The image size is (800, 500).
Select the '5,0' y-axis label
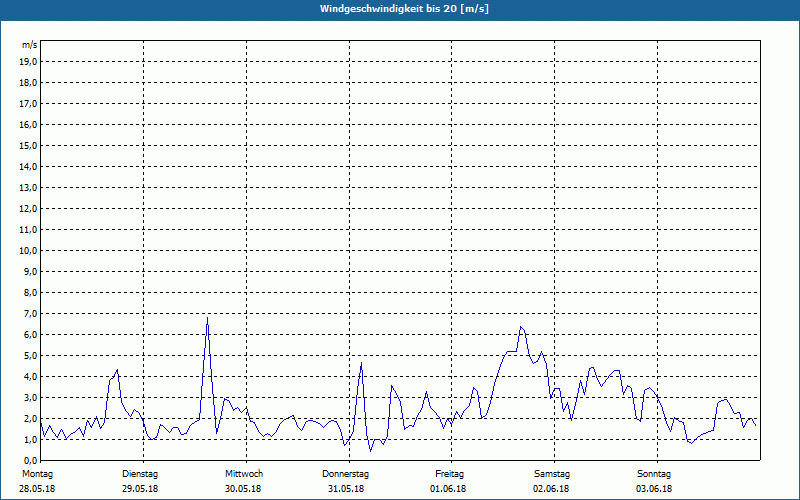[x=30, y=355]
